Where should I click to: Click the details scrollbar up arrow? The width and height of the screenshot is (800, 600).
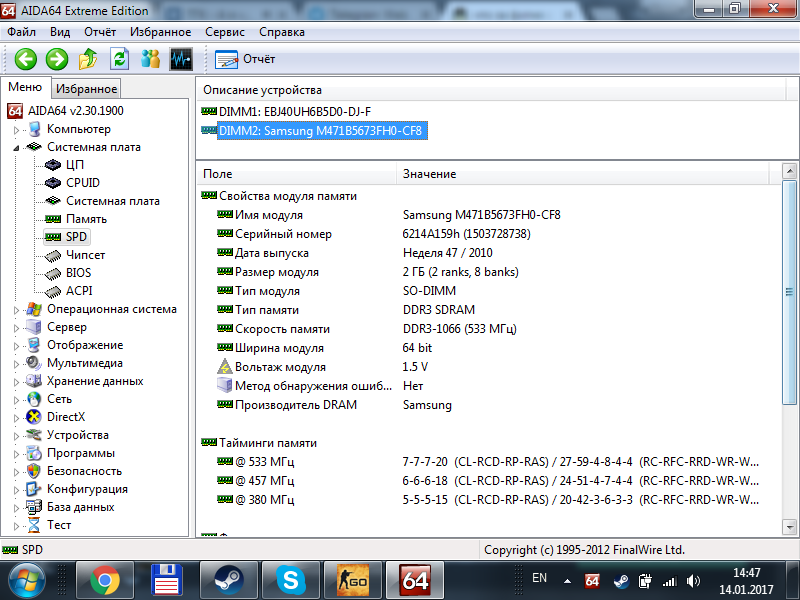[789, 171]
